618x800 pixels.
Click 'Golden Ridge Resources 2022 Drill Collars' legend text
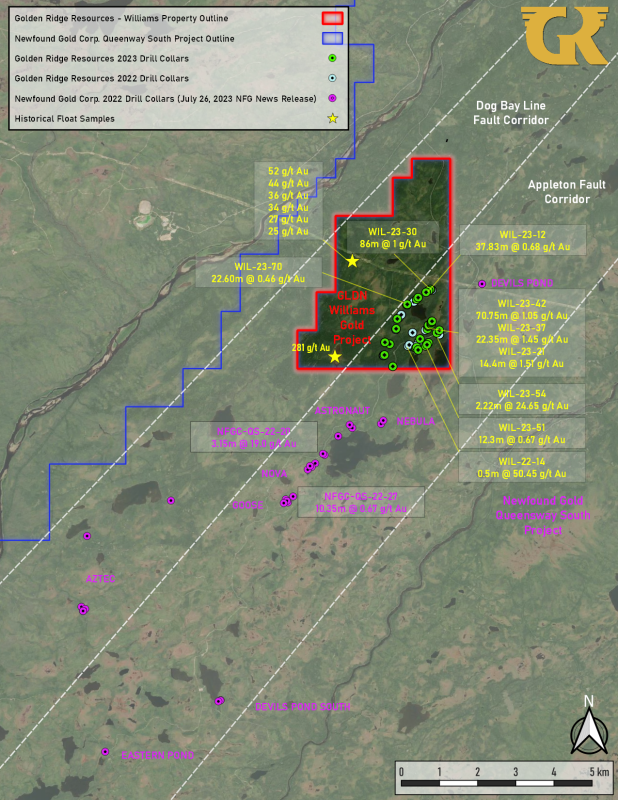pos(102,78)
